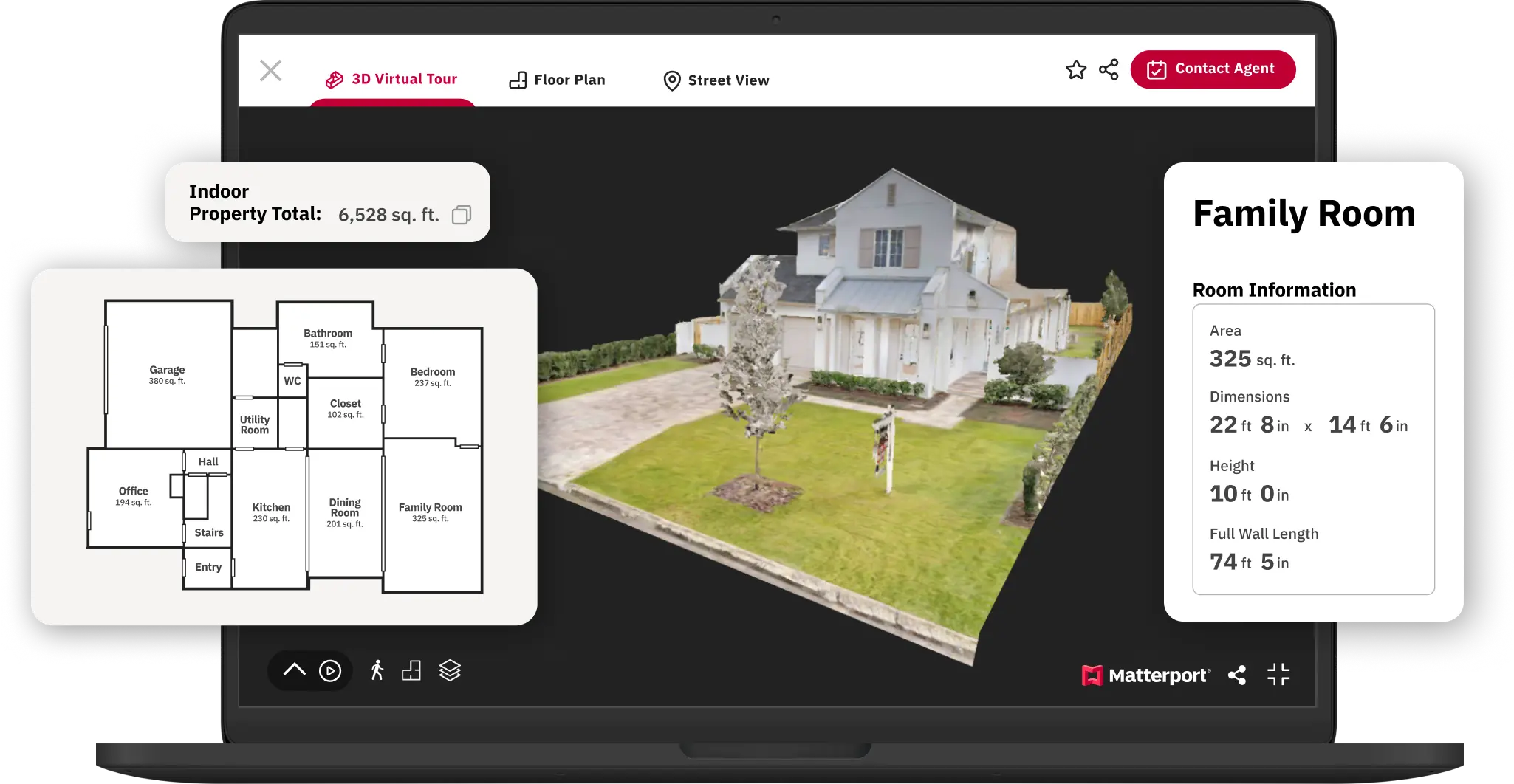1514x784 pixels.
Task: Click the Matterport logo
Action: [1145, 675]
